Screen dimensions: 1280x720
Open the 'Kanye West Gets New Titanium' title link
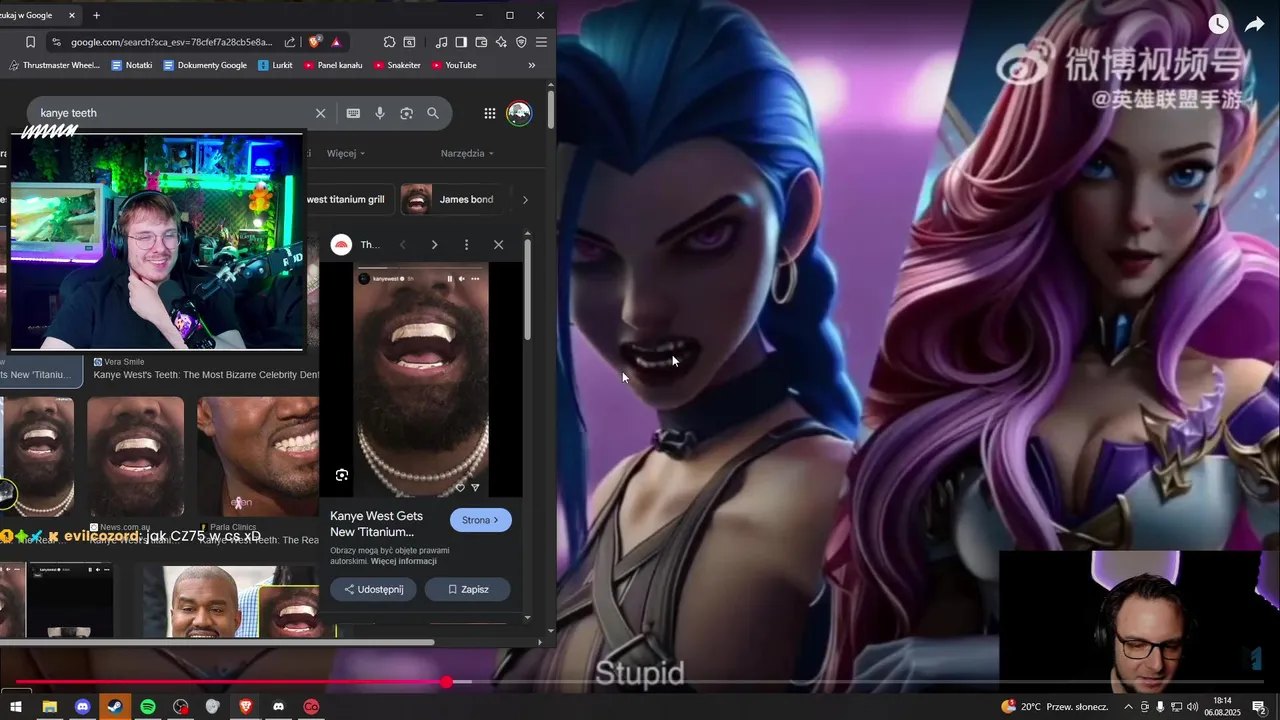click(x=377, y=524)
